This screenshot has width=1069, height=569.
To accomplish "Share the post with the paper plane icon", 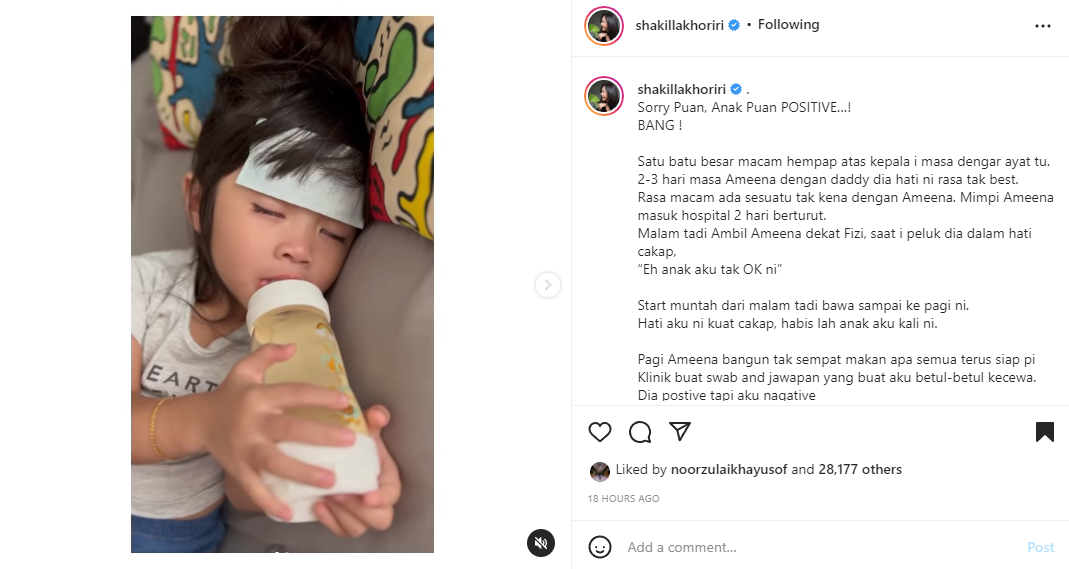I will (x=680, y=431).
